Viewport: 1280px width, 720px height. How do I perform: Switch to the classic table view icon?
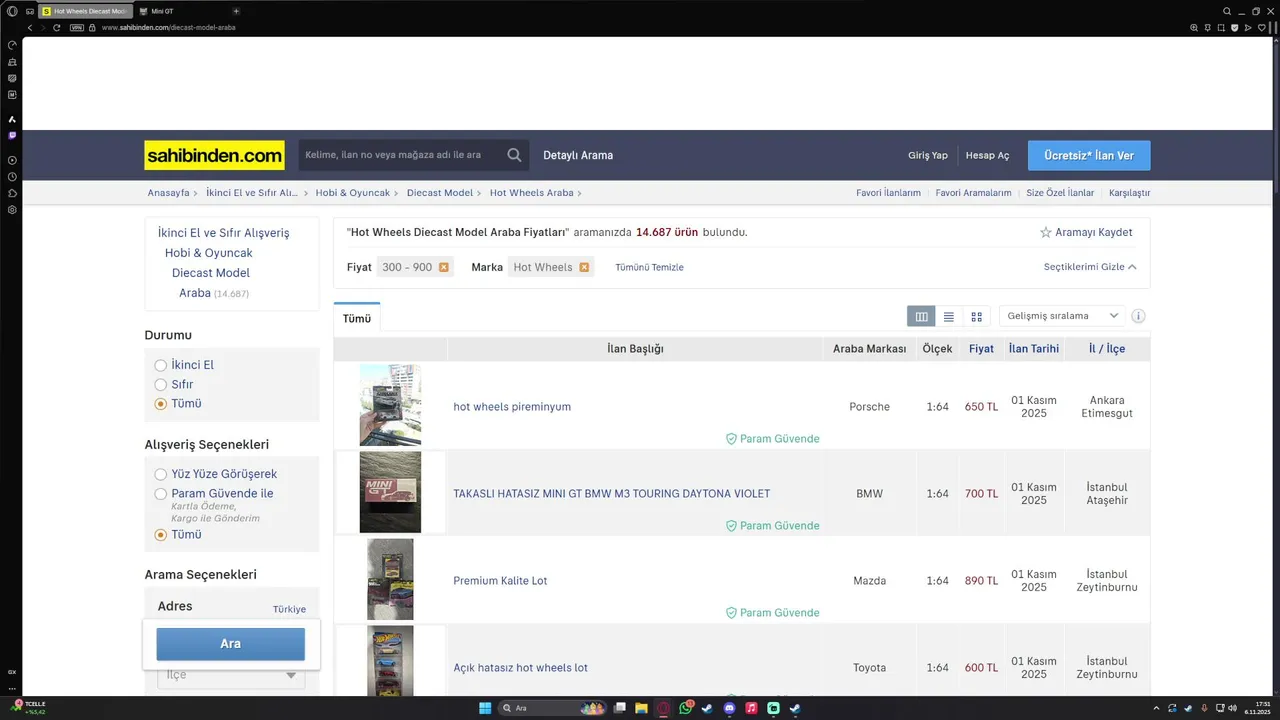921,316
